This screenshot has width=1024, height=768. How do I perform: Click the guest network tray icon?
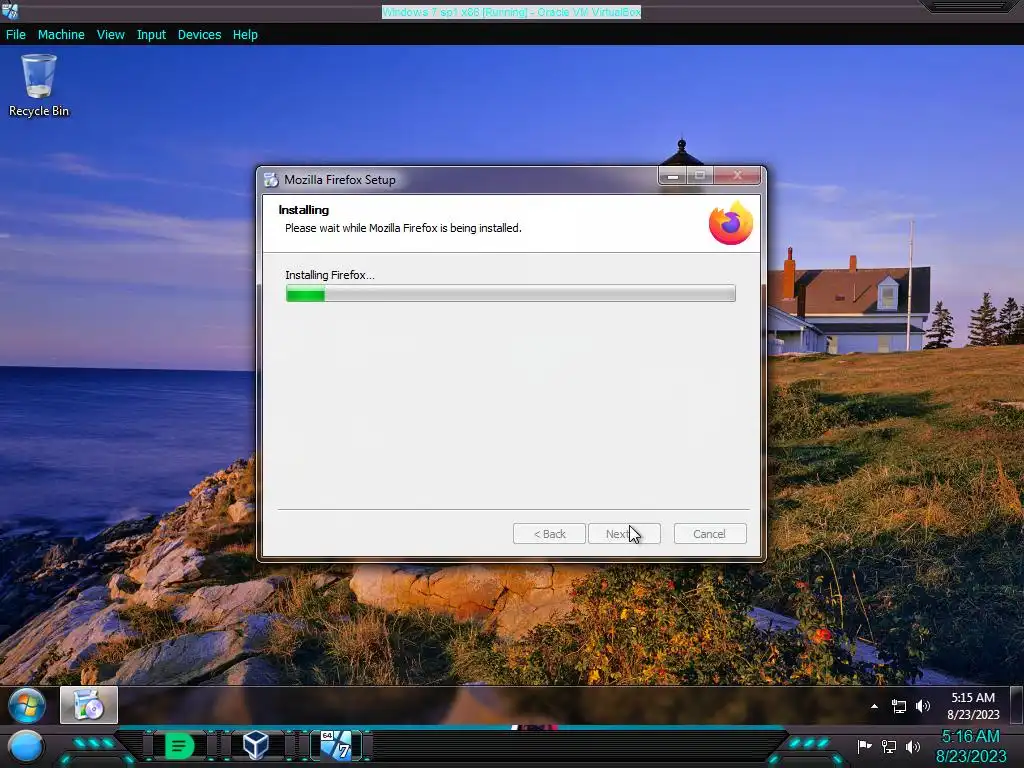pos(899,706)
